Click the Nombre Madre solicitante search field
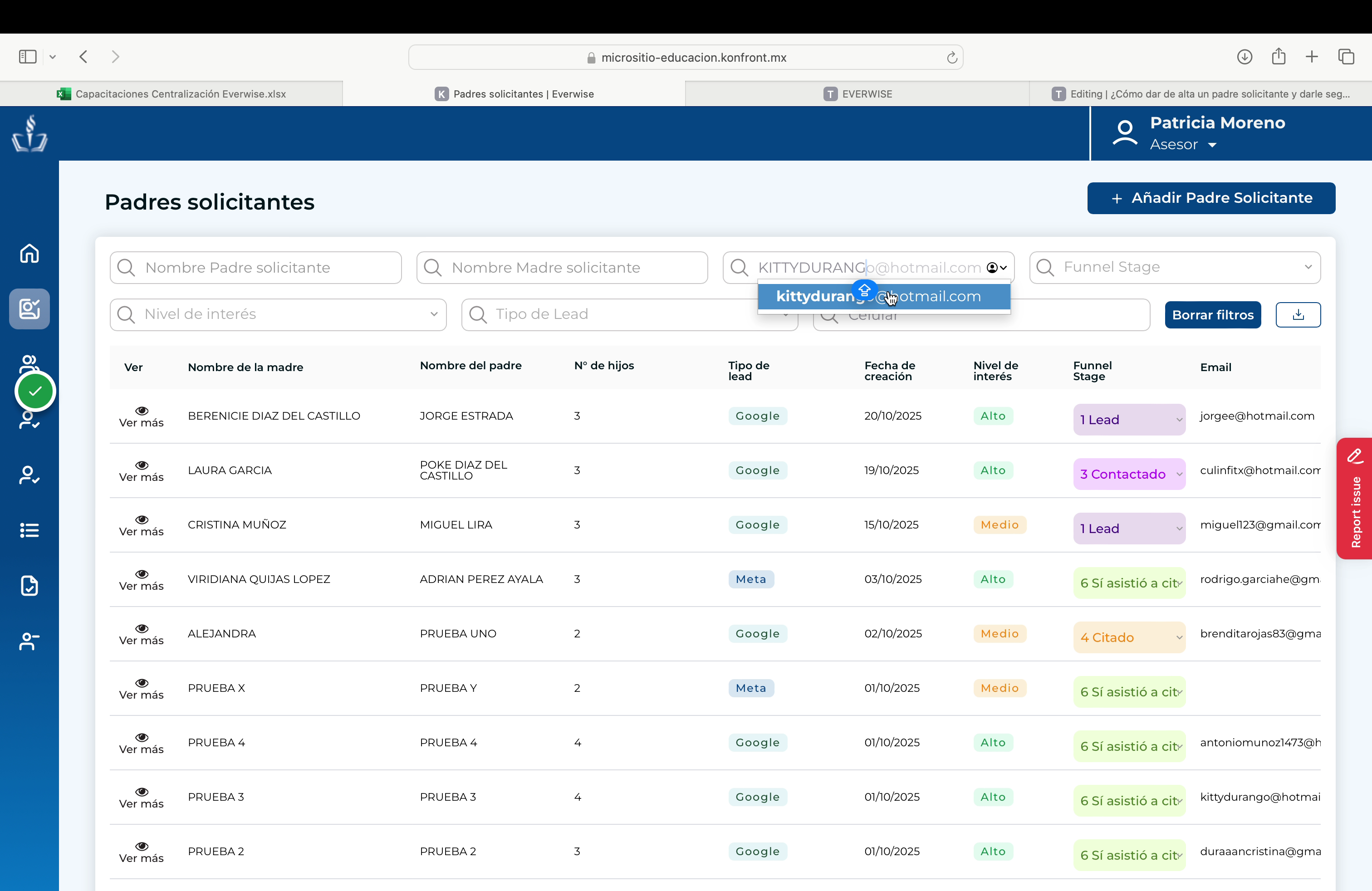This screenshot has height=891, width=1372. (x=562, y=267)
